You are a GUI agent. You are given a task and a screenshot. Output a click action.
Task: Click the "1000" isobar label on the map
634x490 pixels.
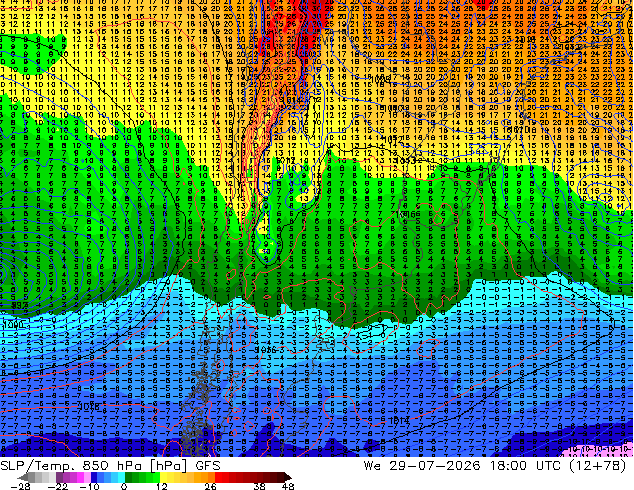[12, 325]
